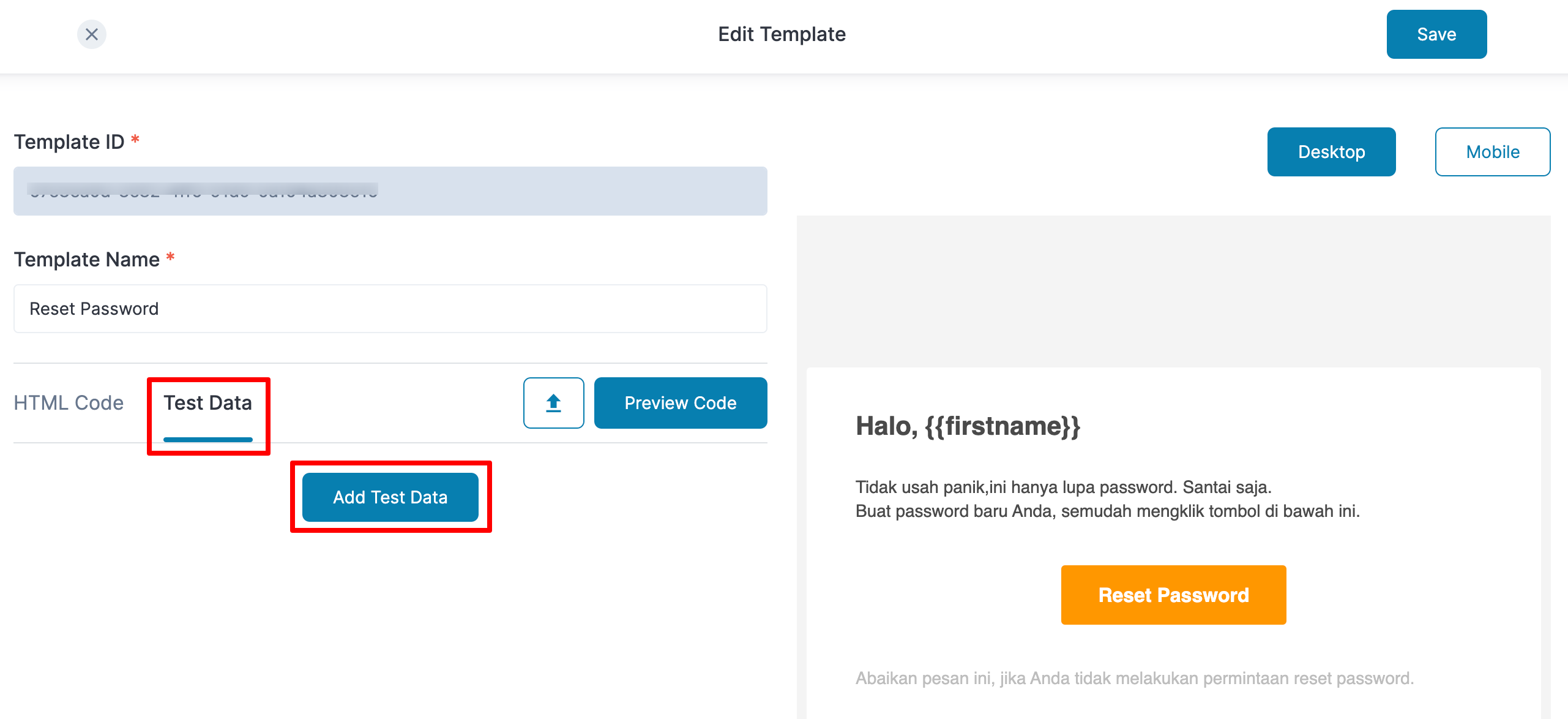Select the Test Data tab
This screenshot has height=719, width=1568.
(x=207, y=403)
